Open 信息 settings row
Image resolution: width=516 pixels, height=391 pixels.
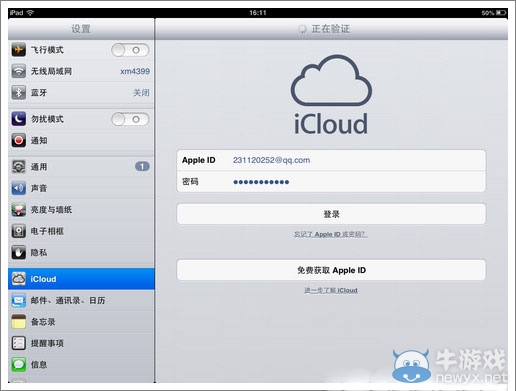coord(81,364)
